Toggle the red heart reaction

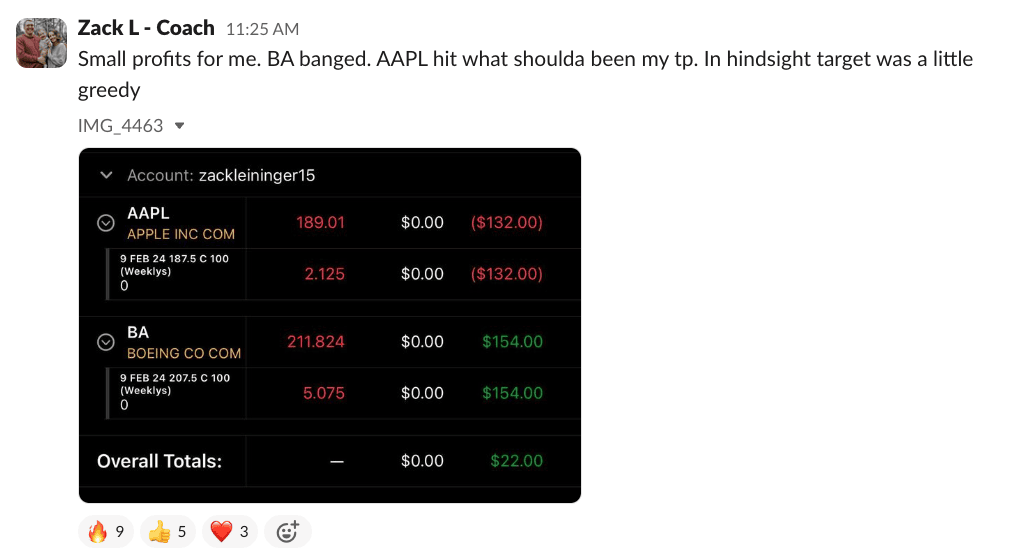[x=229, y=532]
